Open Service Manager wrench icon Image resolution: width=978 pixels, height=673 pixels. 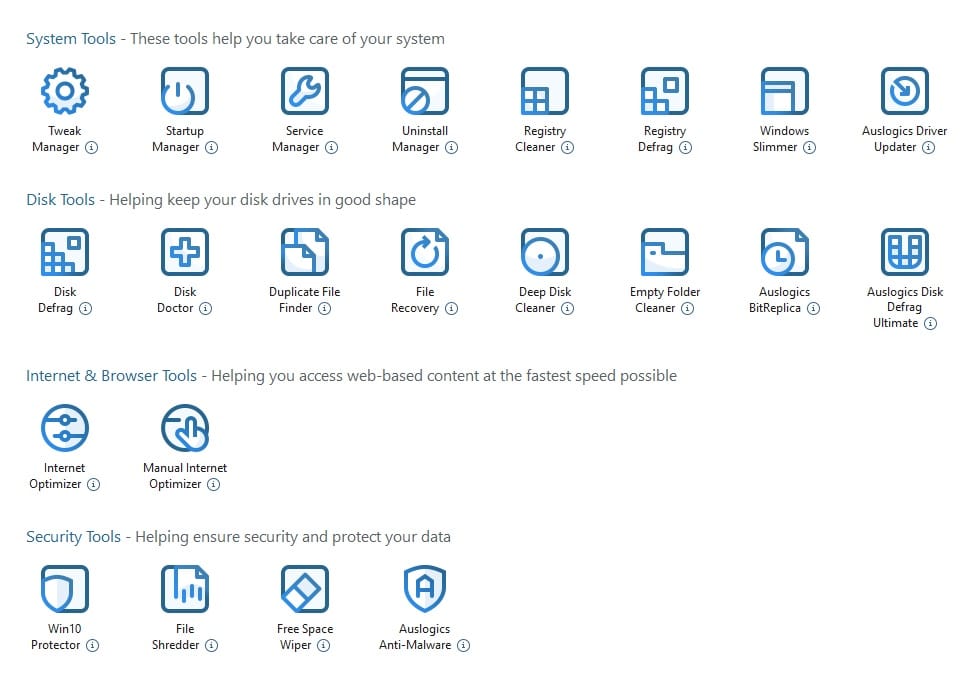point(304,91)
